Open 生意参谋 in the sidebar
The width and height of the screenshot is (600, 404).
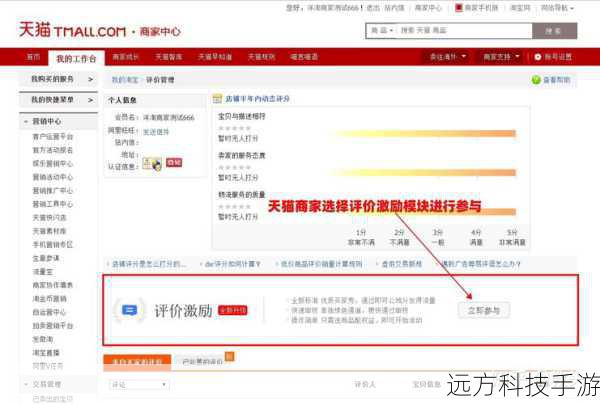(46, 258)
